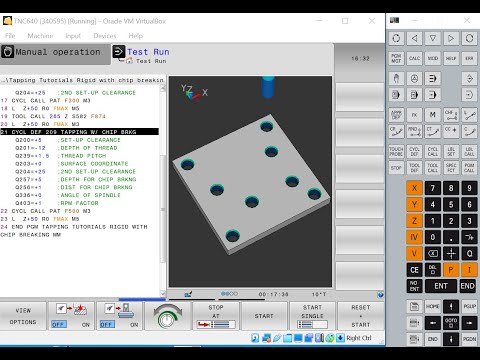Open the Machine menu
480x360 pixels.
point(40,36)
